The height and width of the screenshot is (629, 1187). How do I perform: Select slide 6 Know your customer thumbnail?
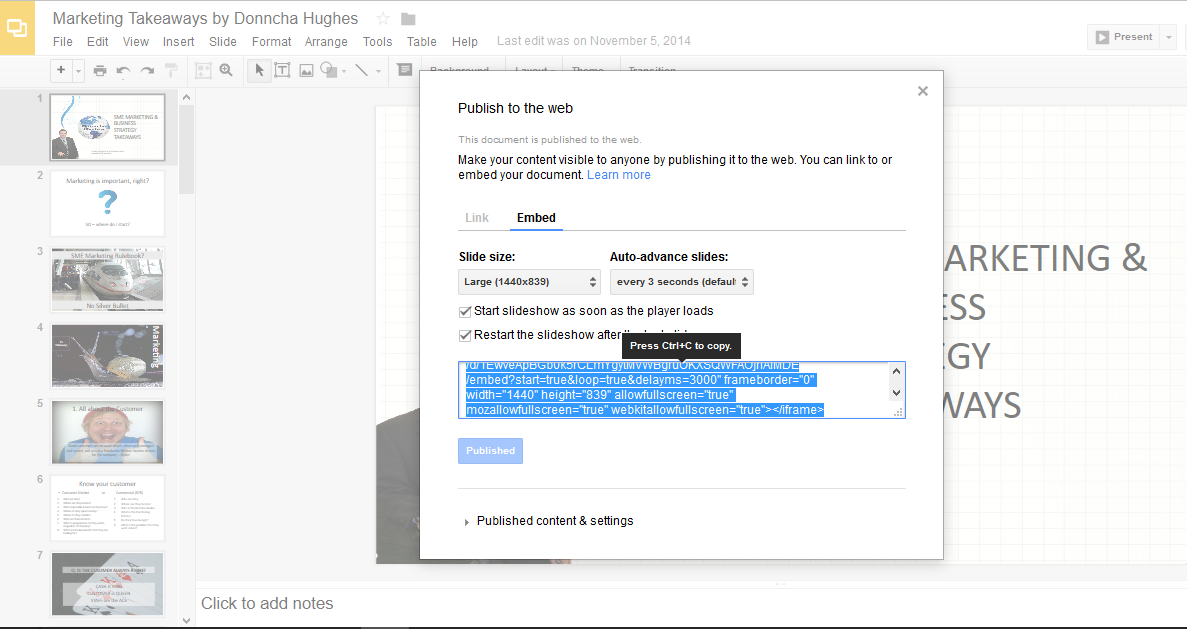(107, 508)
